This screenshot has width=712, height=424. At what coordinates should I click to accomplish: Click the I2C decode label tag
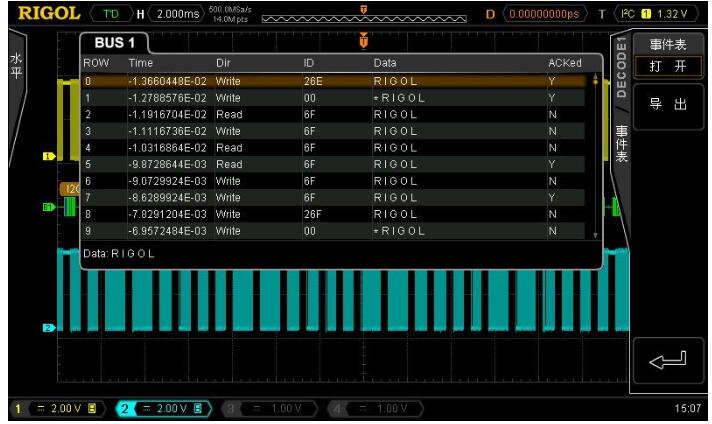[x=70, y=188]
